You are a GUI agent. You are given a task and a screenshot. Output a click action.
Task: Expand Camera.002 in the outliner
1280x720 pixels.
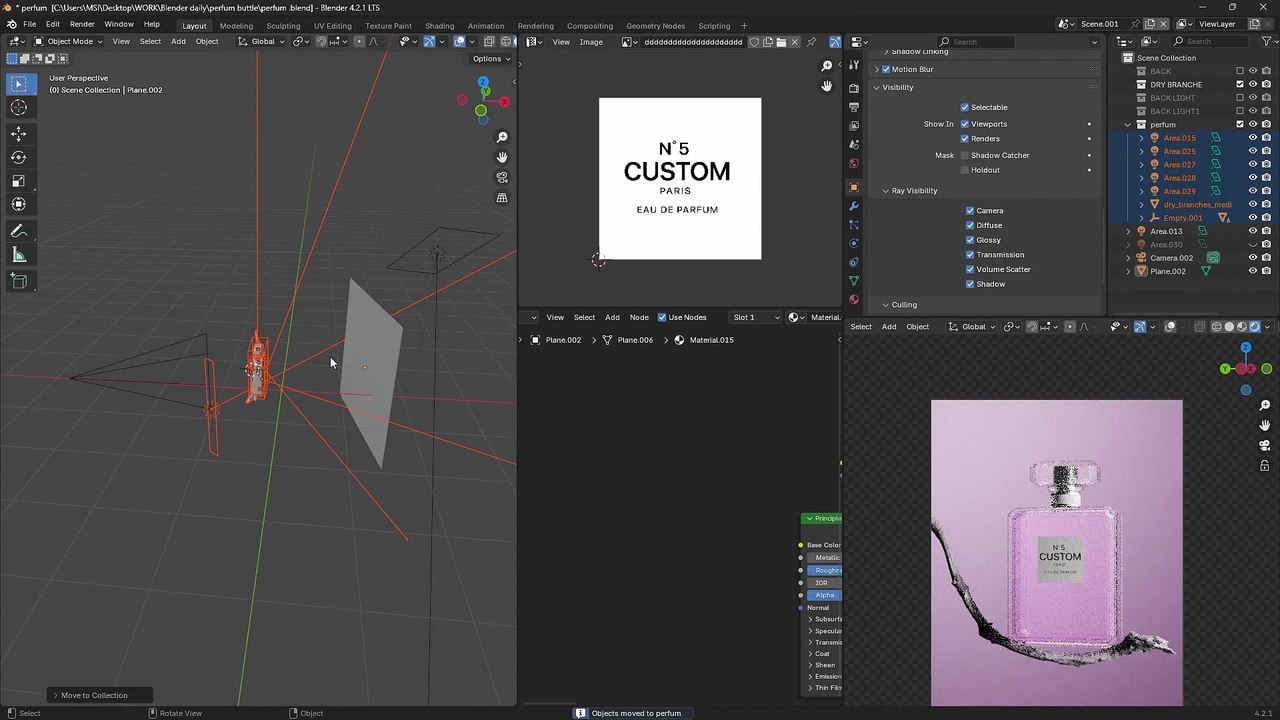coord(1129,258)
